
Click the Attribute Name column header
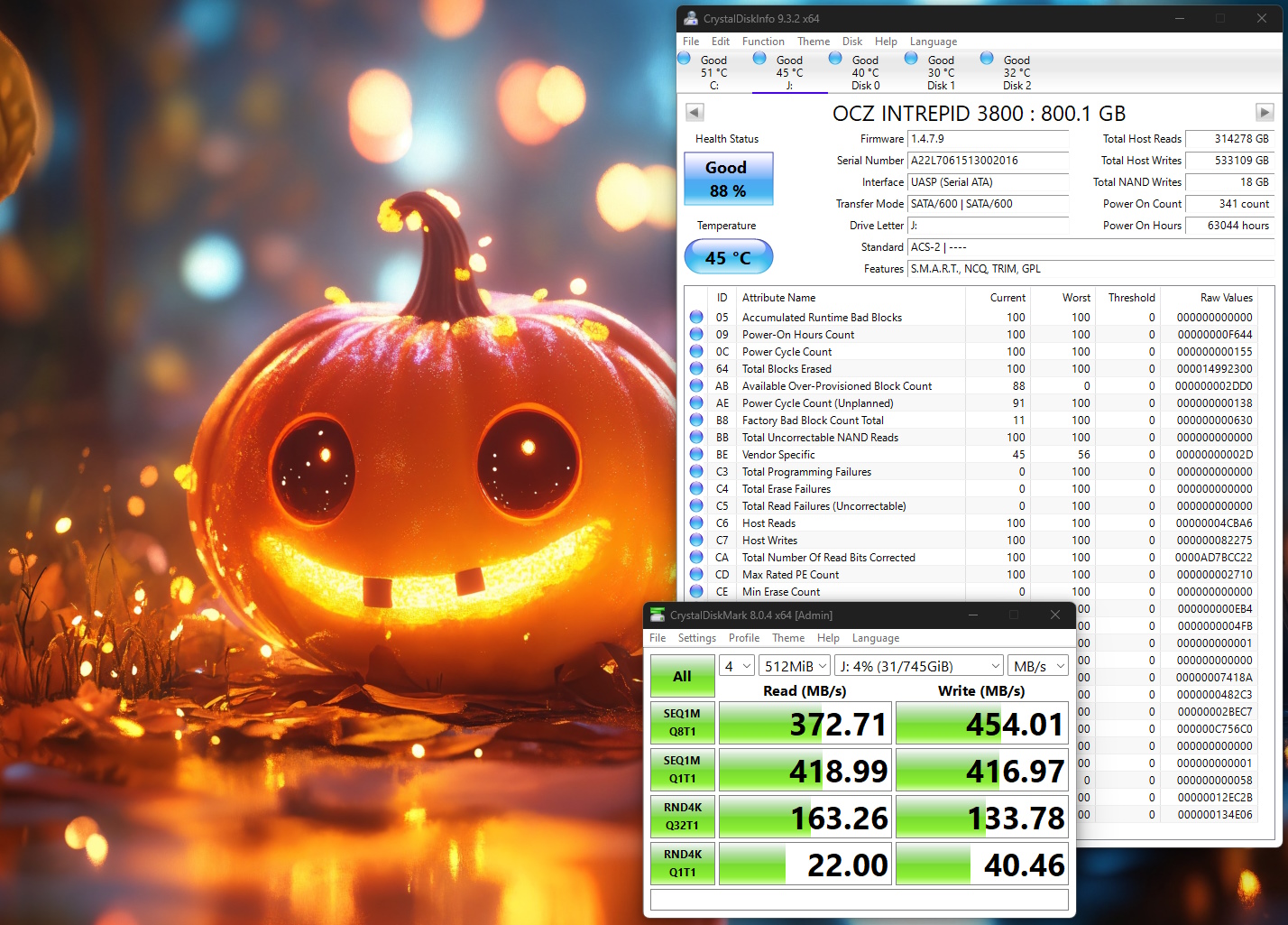coord(851,298)
